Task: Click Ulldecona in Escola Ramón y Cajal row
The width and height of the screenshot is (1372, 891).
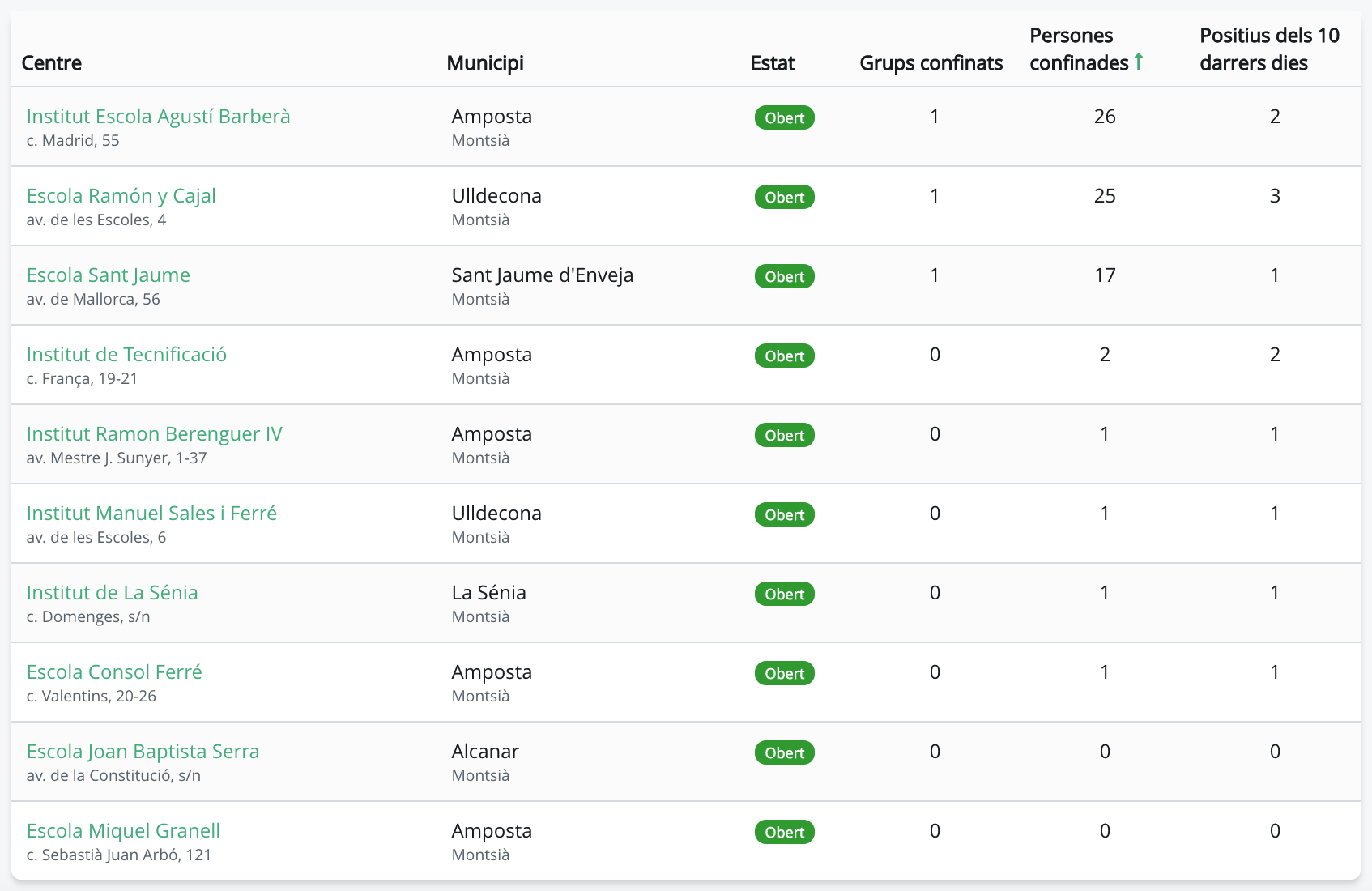Action: [496, 196]
